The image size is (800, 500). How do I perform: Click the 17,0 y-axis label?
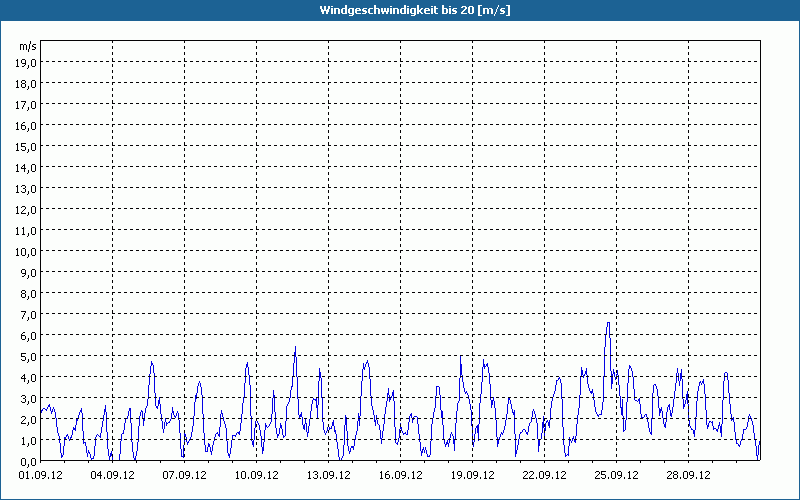(26, 105)
